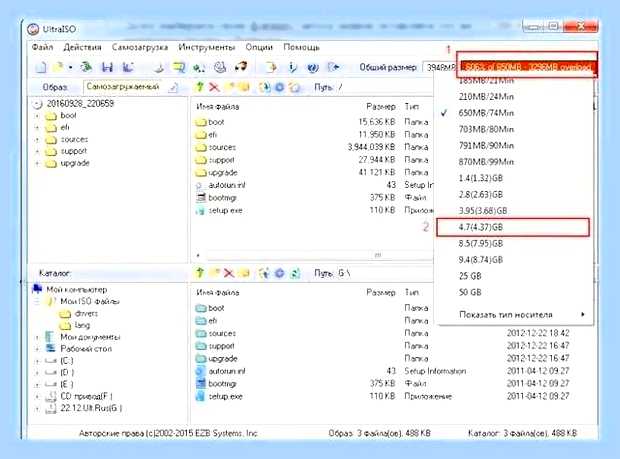Click the Самозагружаемый image type field
Screen dimensions: 620x459
tap(125, 87)
